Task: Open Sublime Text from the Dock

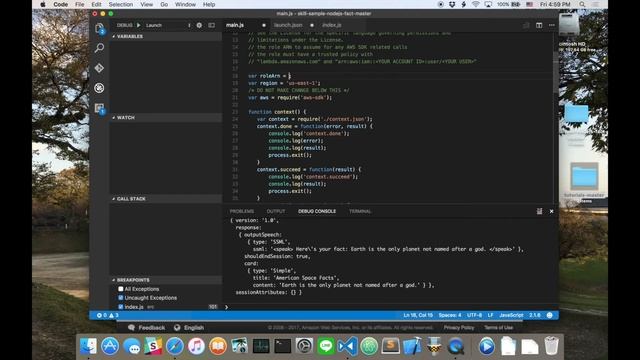Action: click(x=391, y=347)
